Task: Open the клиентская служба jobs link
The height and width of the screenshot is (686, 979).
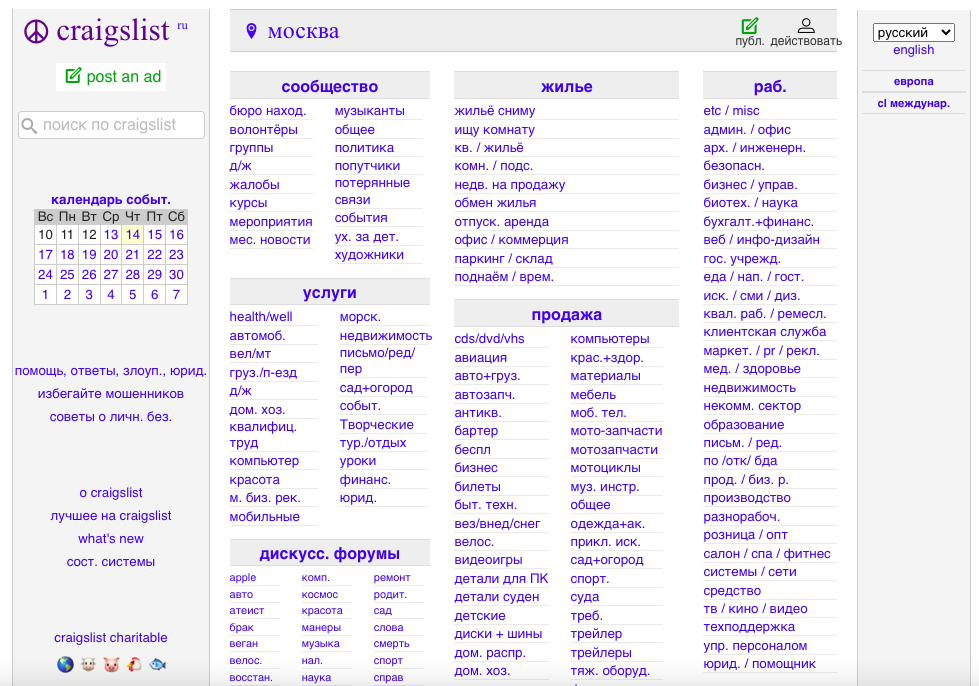Action: coord(764,332)
